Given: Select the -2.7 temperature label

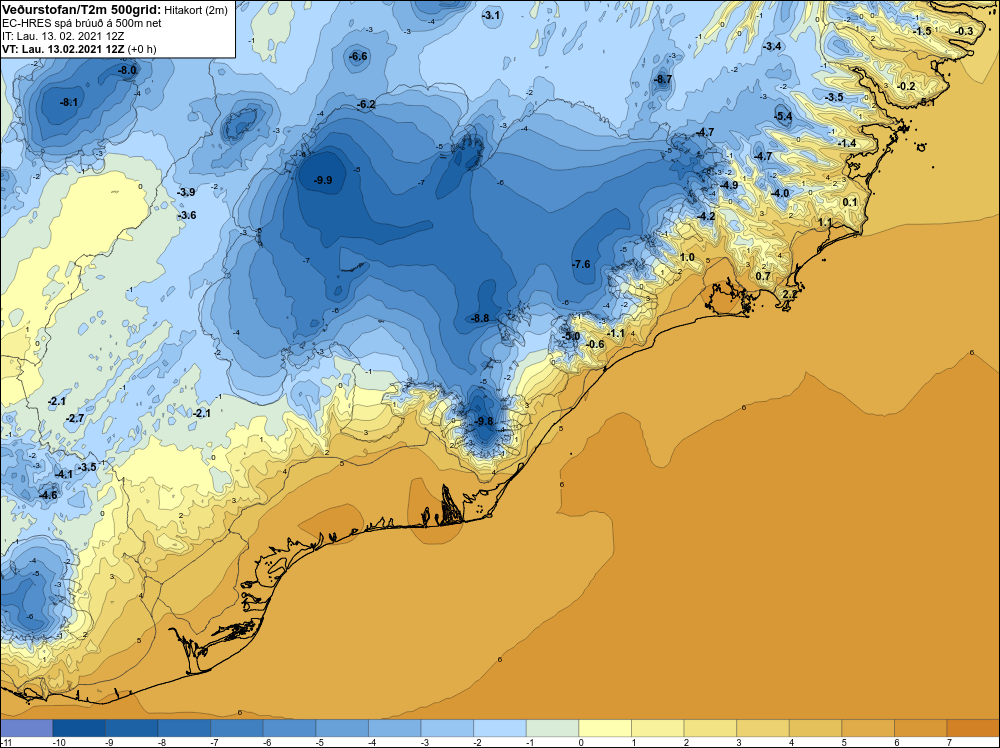Looking at the screenshot, I should click(75, 418).
